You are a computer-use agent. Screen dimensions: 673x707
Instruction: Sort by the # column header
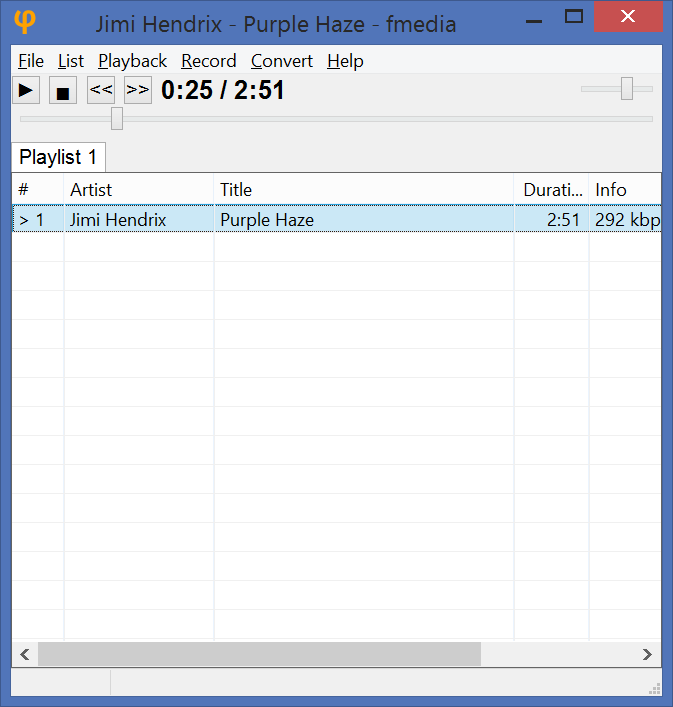click(38, 190)
